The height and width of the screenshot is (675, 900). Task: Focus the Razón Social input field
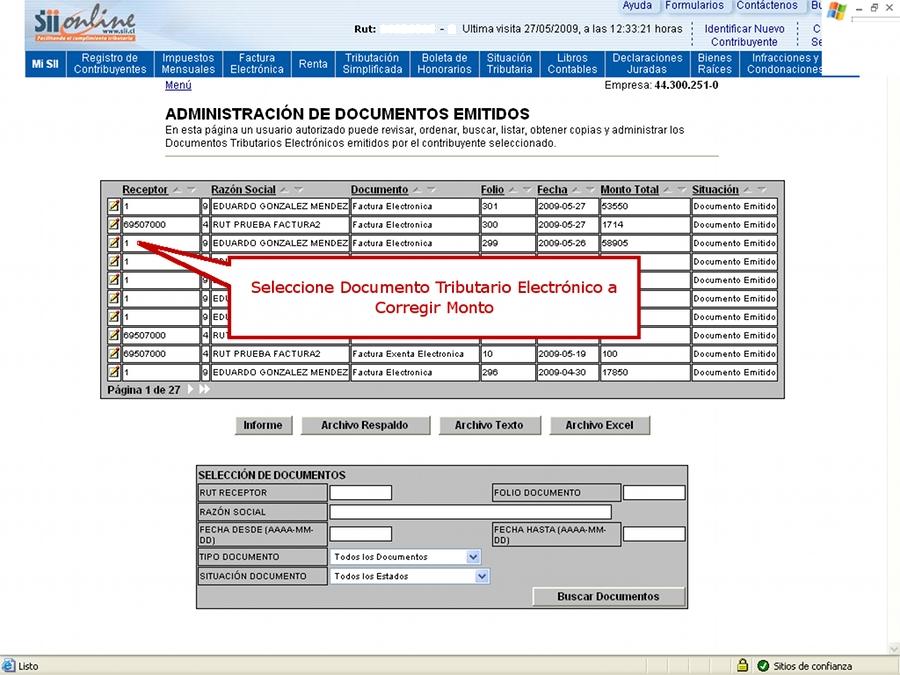click(471, 512)
